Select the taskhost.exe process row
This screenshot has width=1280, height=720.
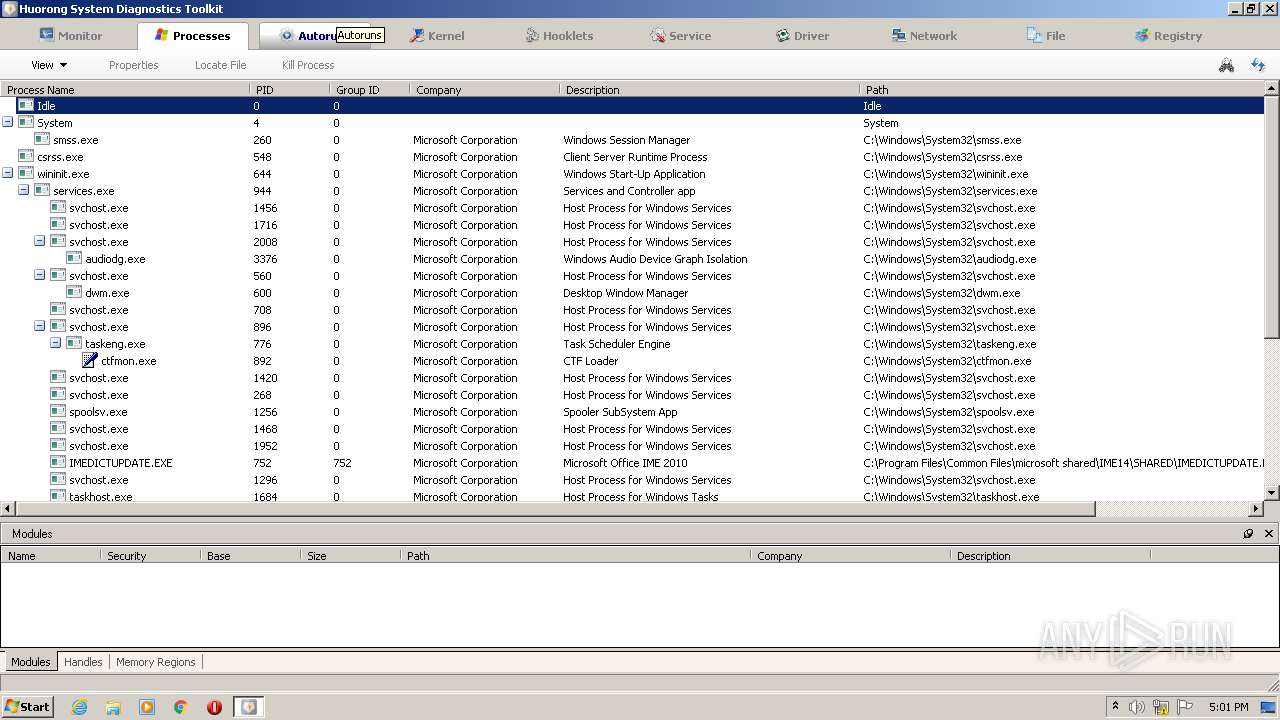click(632, 496)
